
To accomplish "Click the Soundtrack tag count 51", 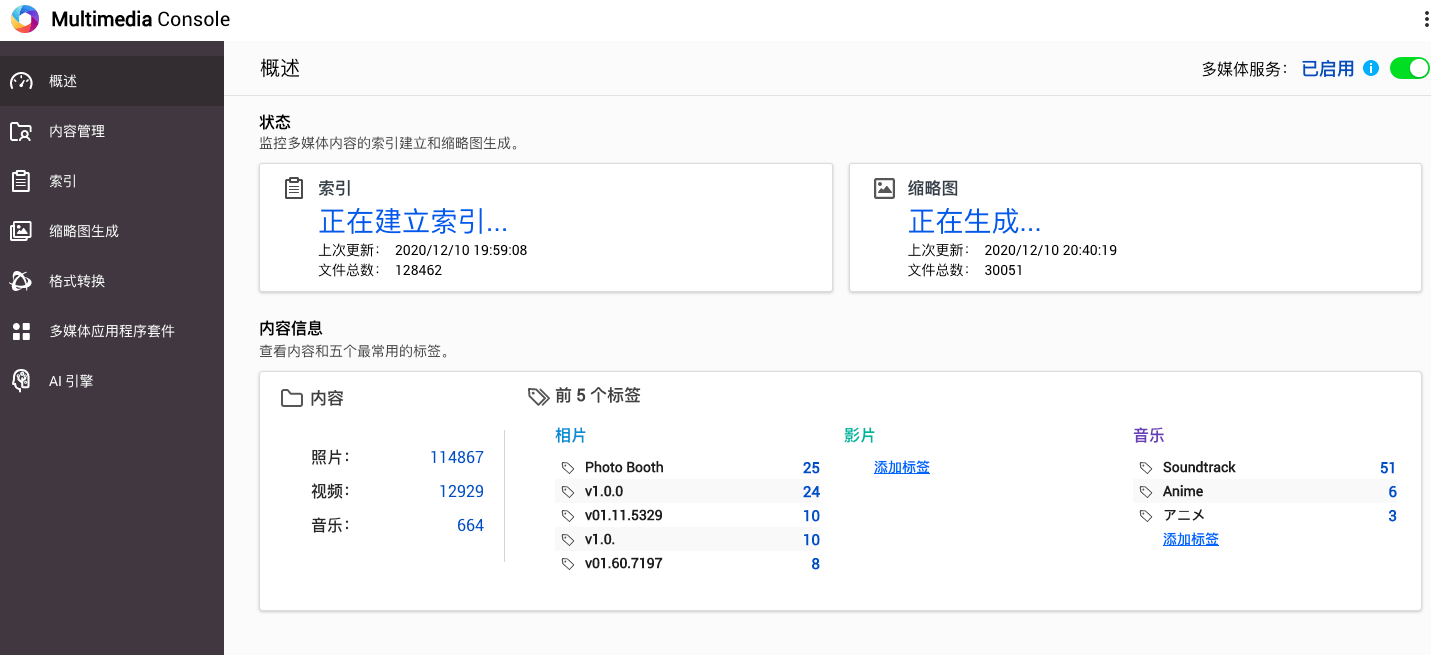I will (1387, 468).
